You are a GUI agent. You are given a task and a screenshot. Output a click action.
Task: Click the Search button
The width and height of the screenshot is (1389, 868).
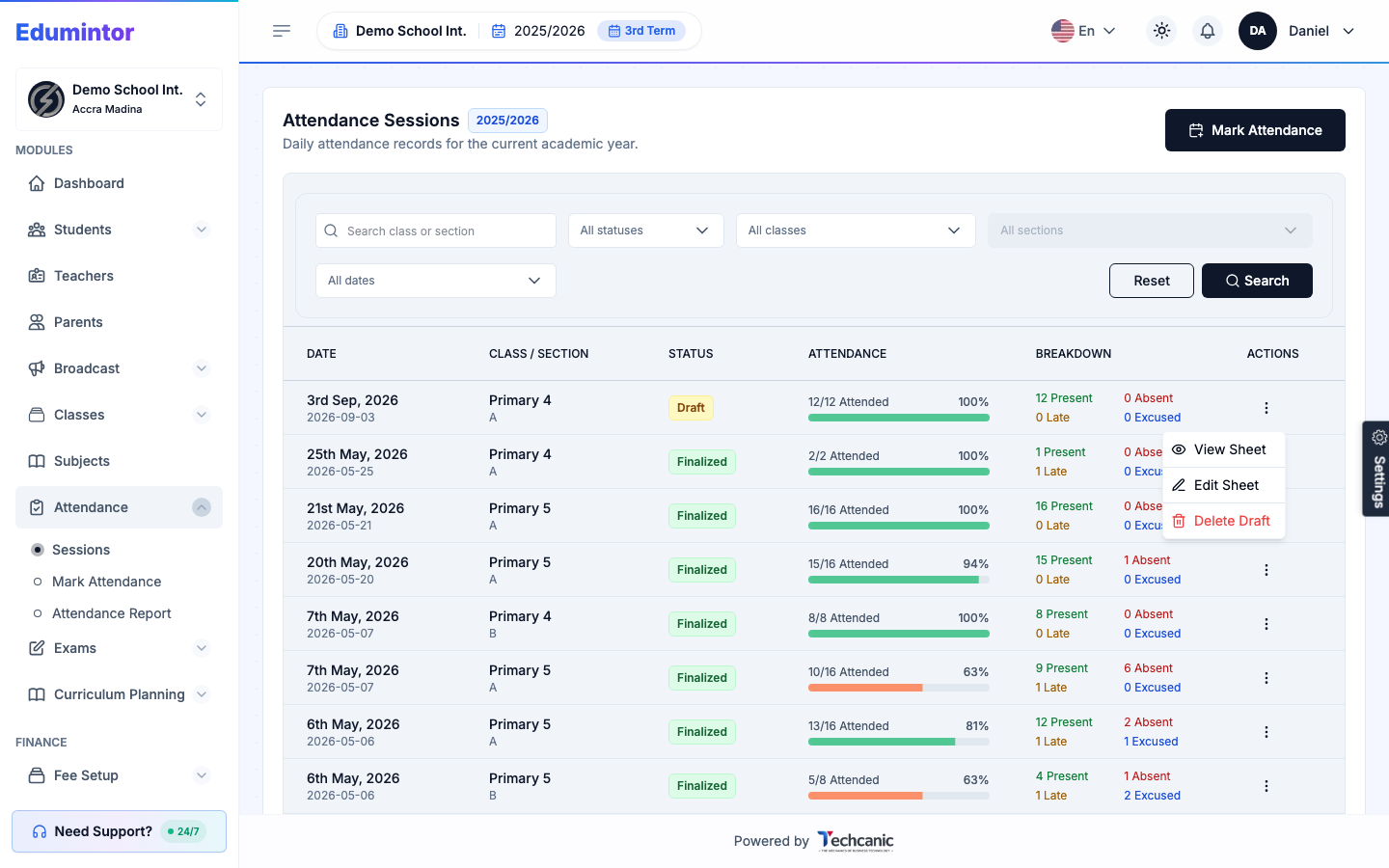tap(1257, 281)
